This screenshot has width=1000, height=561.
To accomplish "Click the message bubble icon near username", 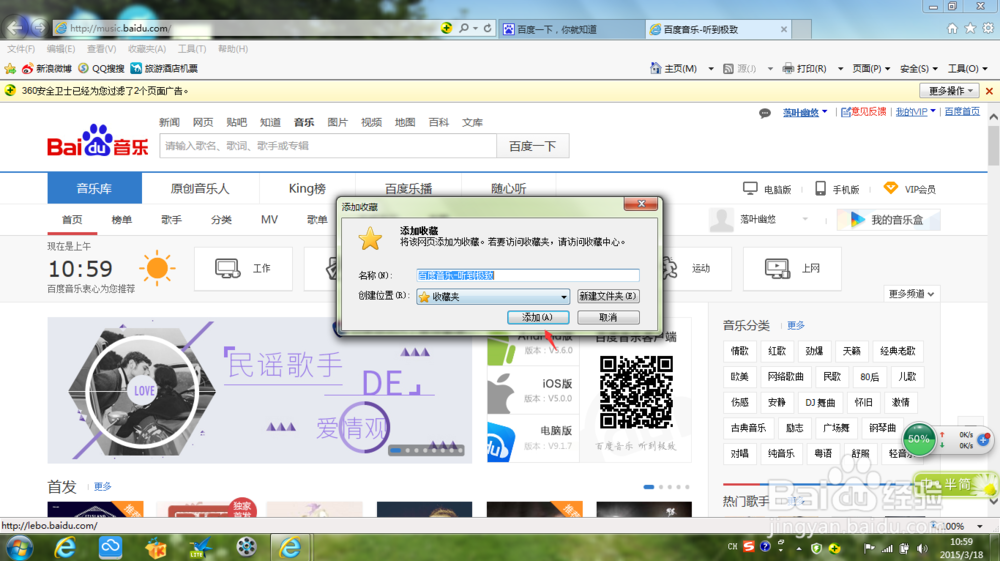I will [765, 113].
